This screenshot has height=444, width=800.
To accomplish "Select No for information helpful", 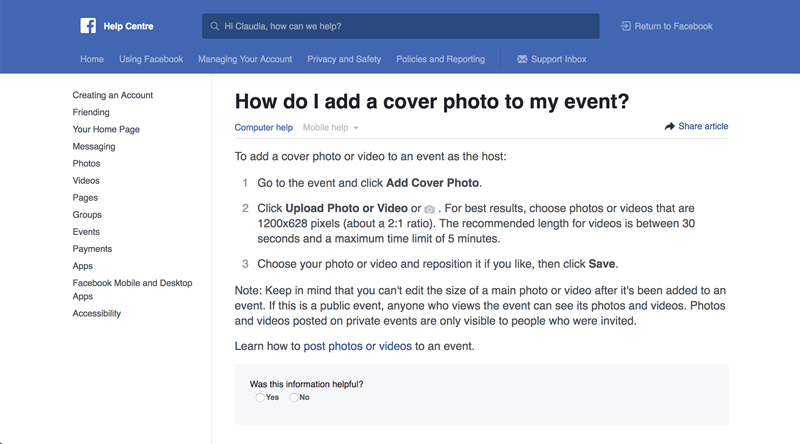I will [x=294, y=397].
